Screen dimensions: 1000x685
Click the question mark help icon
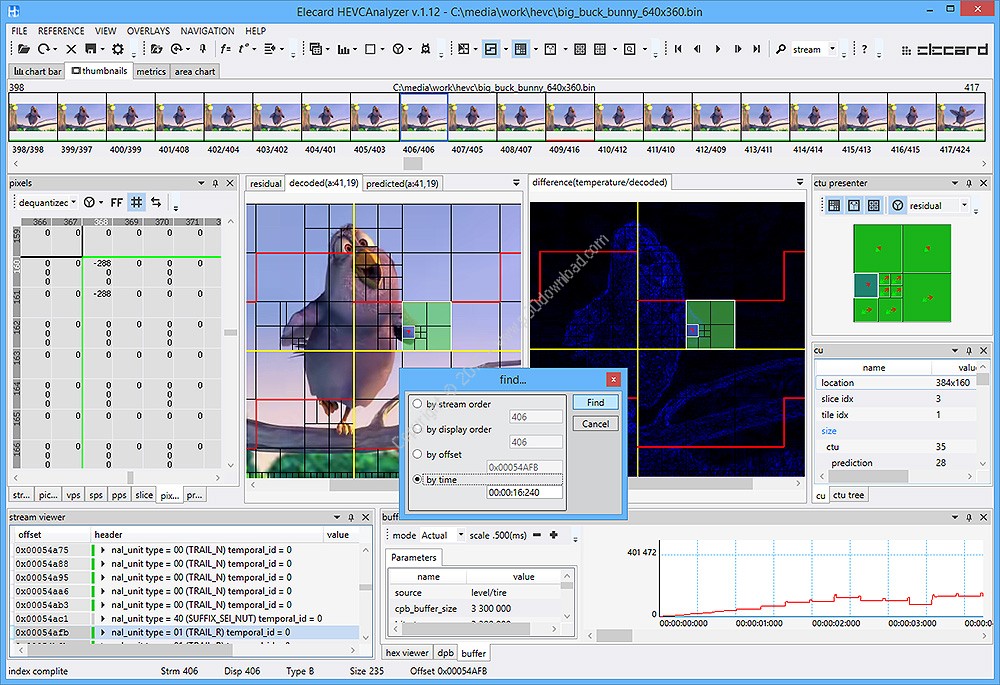click(864, 49)
